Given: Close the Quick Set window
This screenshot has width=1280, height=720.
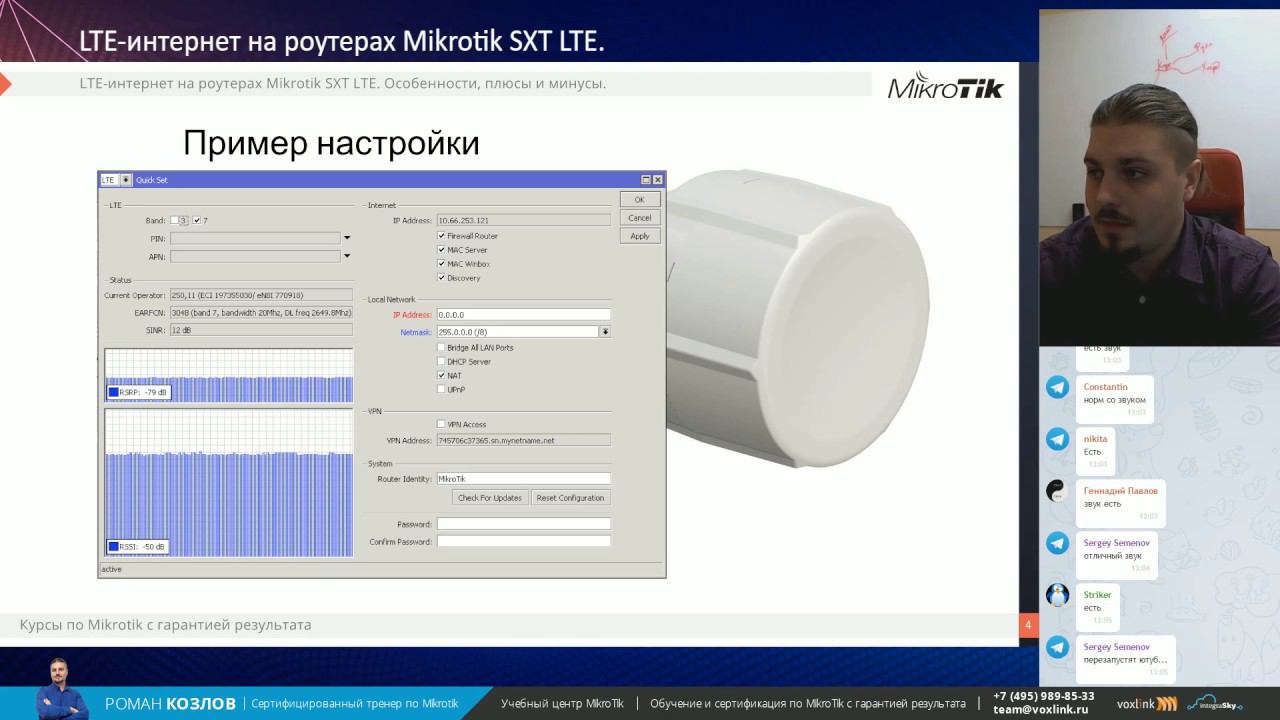Looking at the screenshot, I should click(x=657, y=180).
